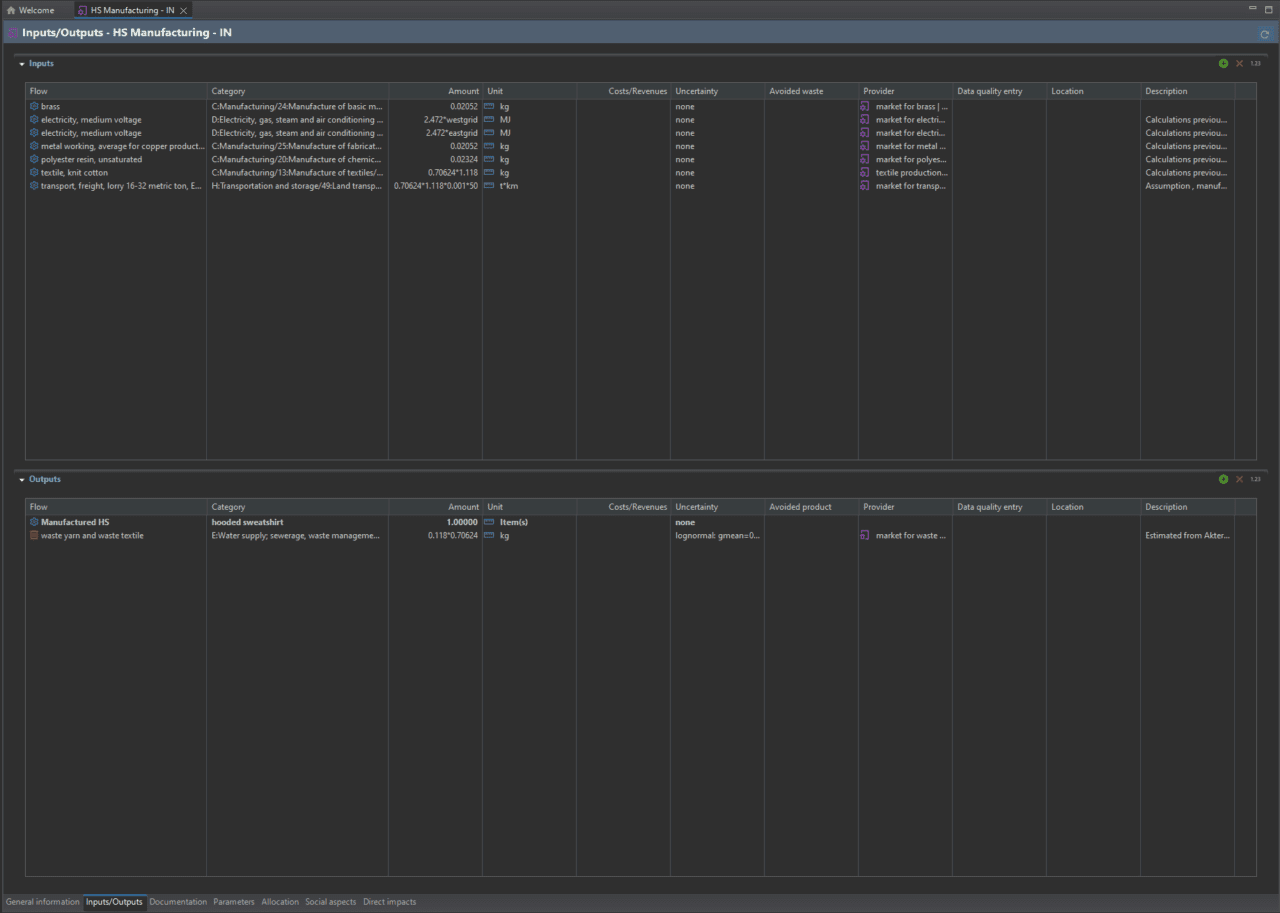Click the green add flow icon in Inputs
The height and width of the screenshot is (913, 1280).
(x=1223, y=63)
